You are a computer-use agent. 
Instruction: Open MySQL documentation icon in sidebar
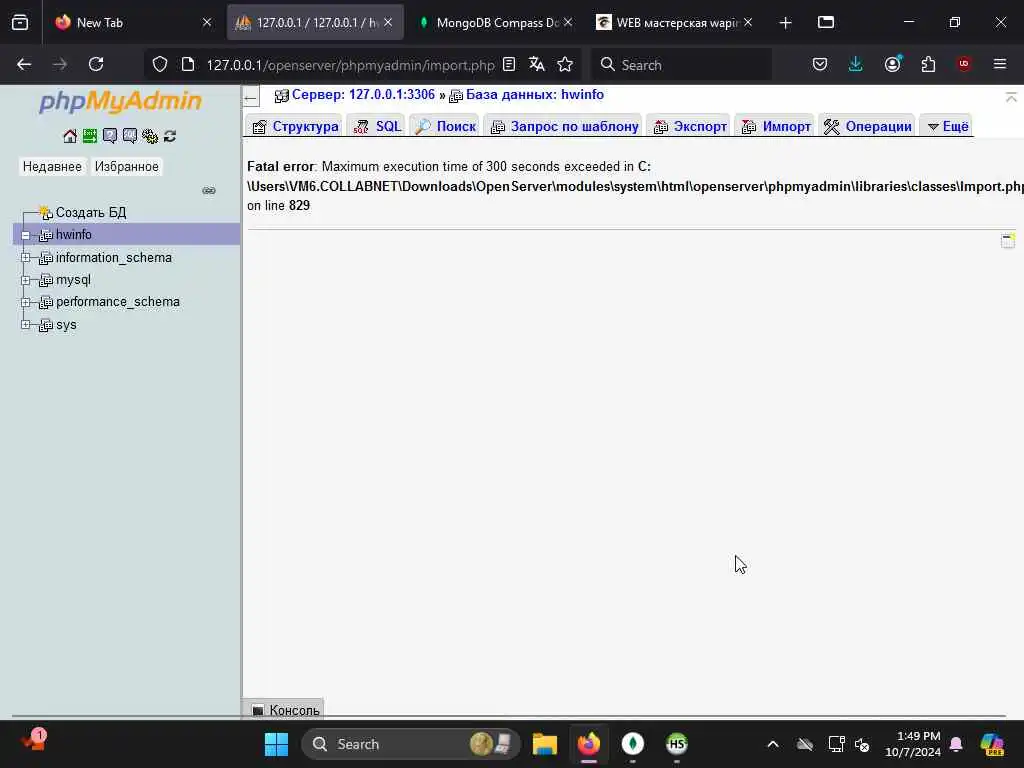[130, 136]
